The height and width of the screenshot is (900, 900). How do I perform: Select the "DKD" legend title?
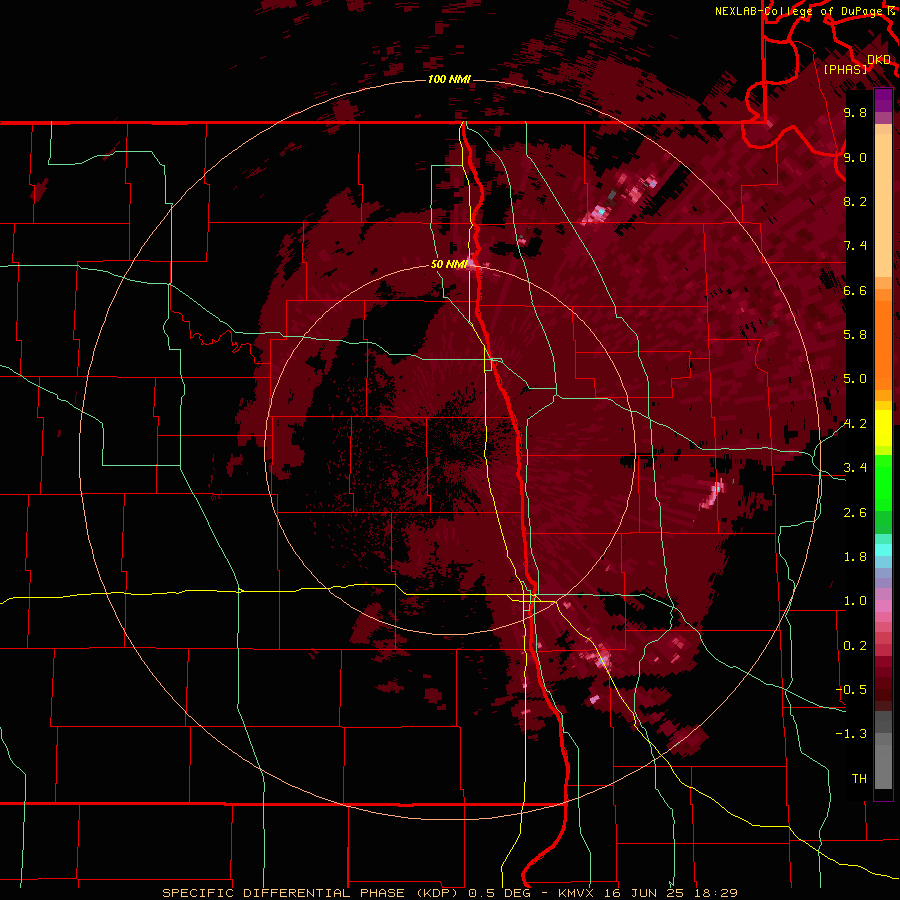(879, 60)
